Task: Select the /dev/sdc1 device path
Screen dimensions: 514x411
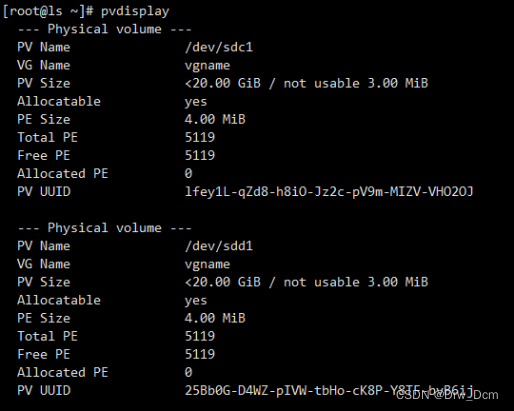Action: pos(219,47)
